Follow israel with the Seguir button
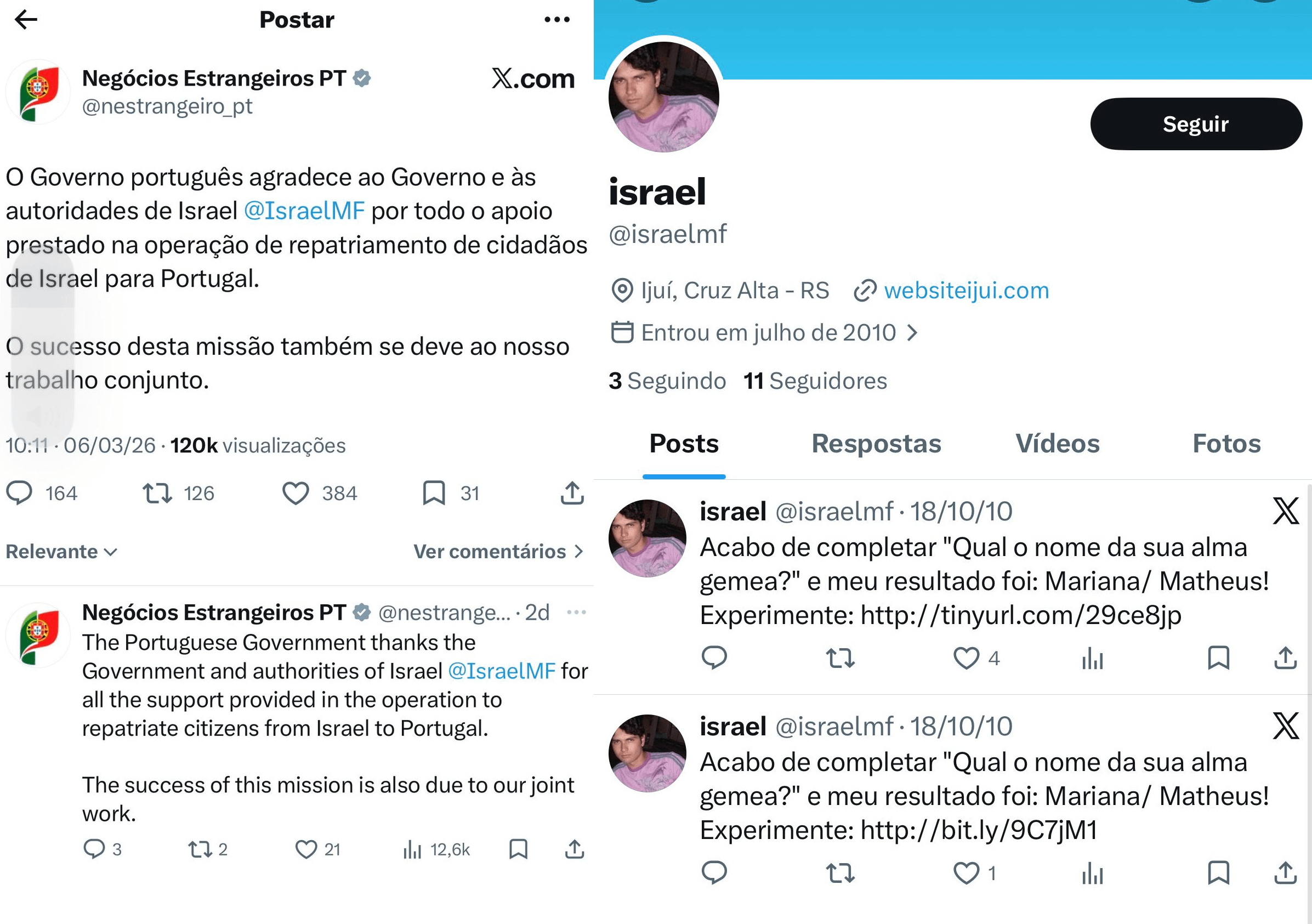 click(x=1195, y=124)
